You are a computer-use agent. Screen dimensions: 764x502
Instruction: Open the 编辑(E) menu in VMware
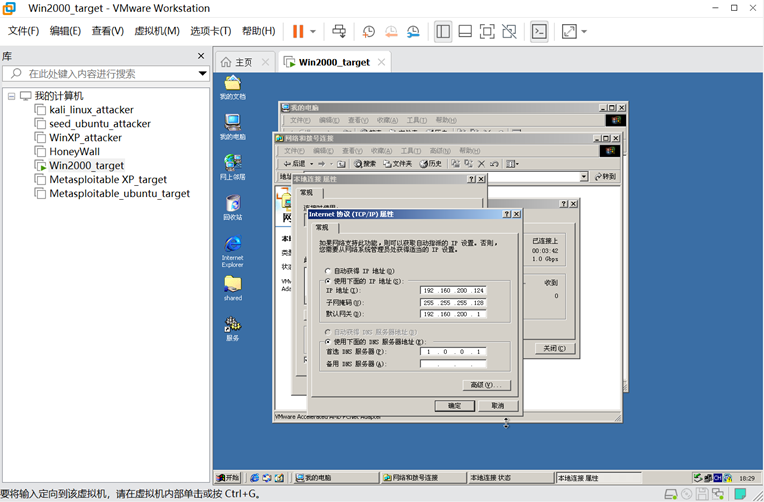pyautogui.click(x=65, y=31)
